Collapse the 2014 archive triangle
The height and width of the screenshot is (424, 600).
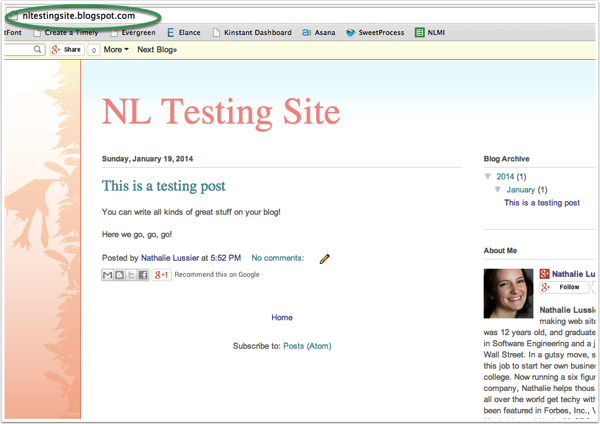click(x=488, y=176)
